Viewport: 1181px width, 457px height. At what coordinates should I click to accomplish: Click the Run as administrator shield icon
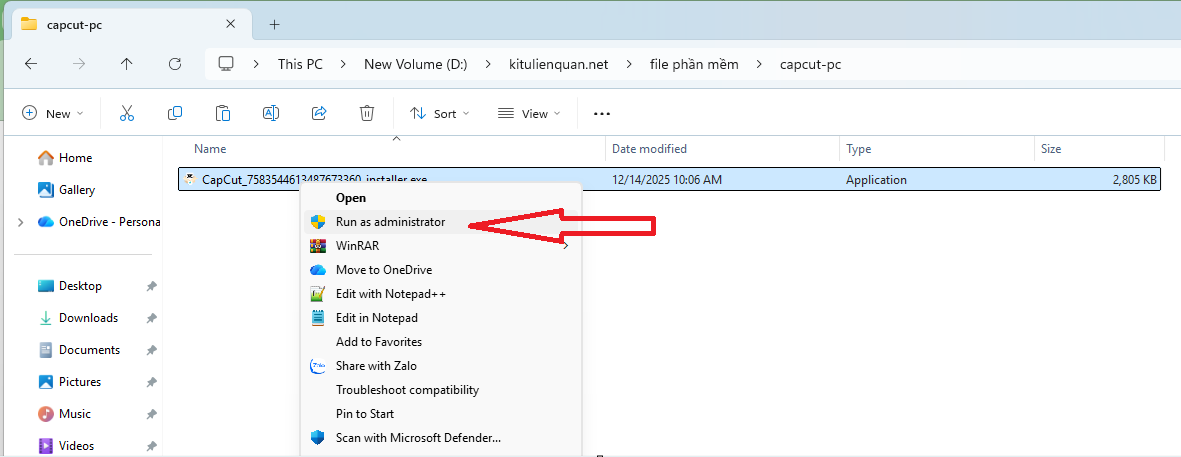click(318, 221)
